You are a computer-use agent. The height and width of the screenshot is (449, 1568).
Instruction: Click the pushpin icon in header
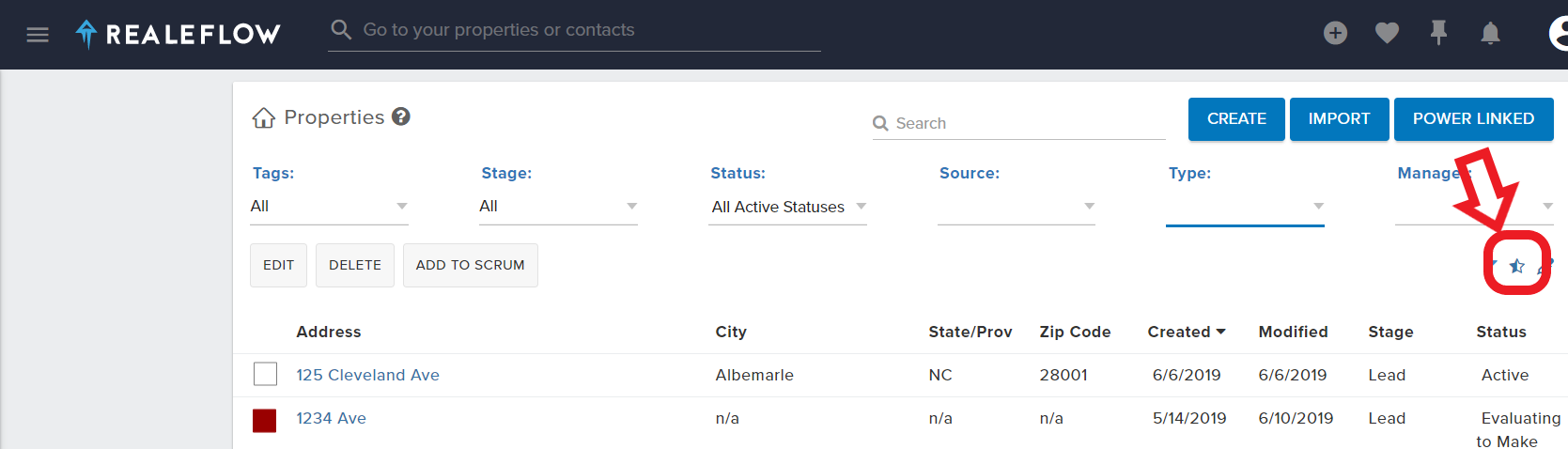click(1438, 34)
